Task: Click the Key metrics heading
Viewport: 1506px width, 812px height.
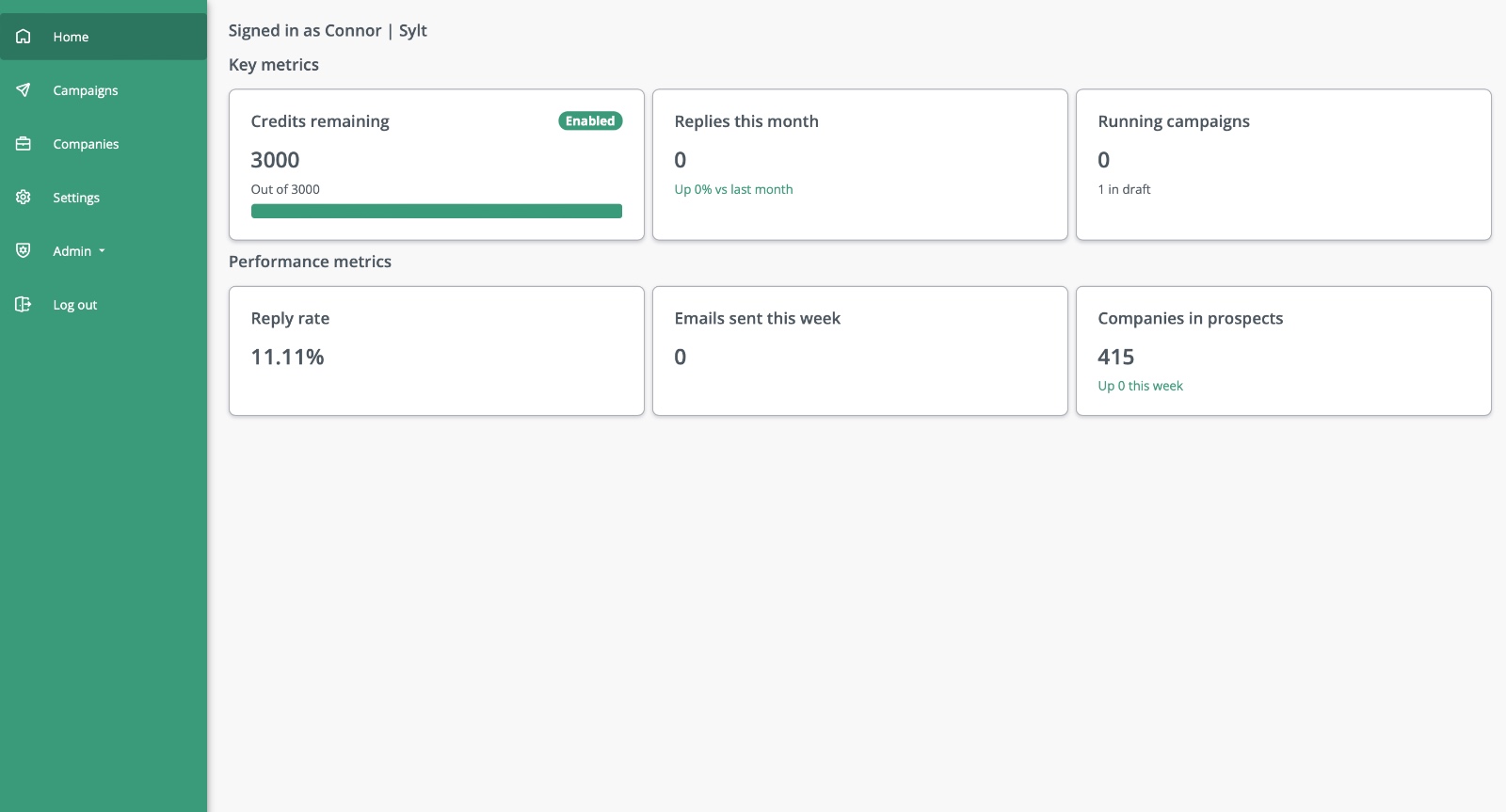Action: click(x=274, y=65)
